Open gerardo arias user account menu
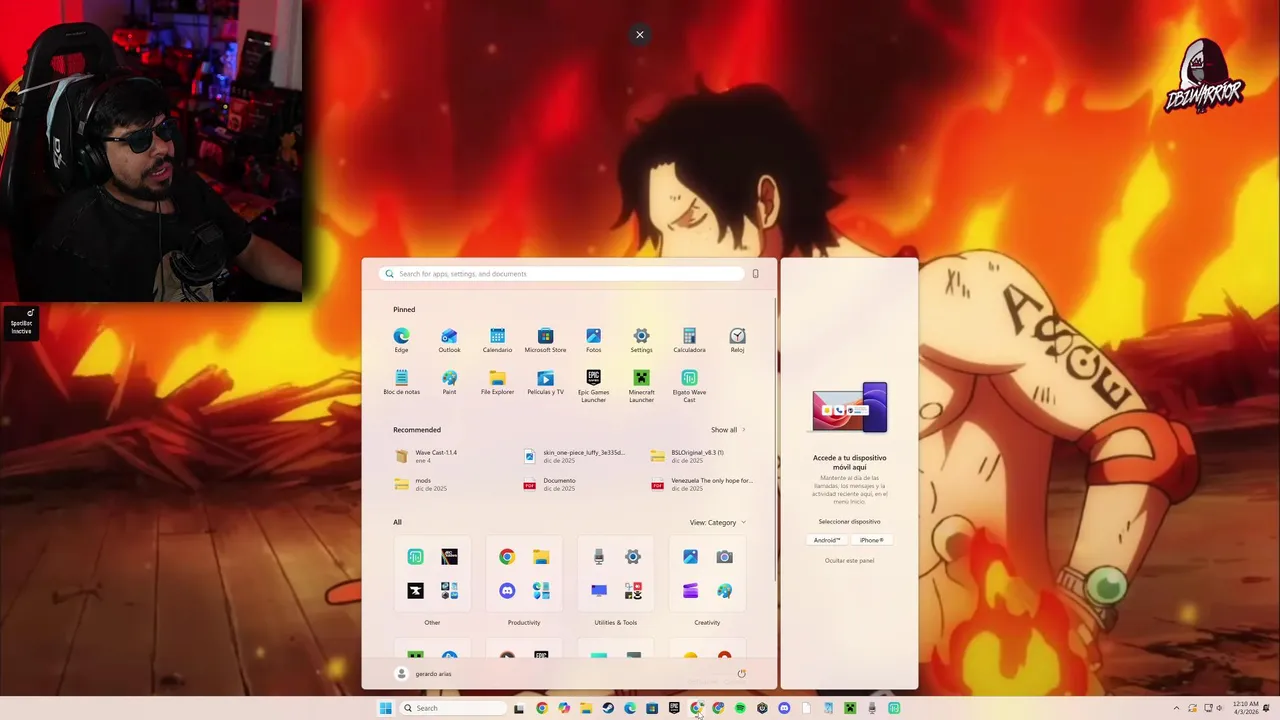This screenshot has width=1280, height=720. click(x=424, y=674)
